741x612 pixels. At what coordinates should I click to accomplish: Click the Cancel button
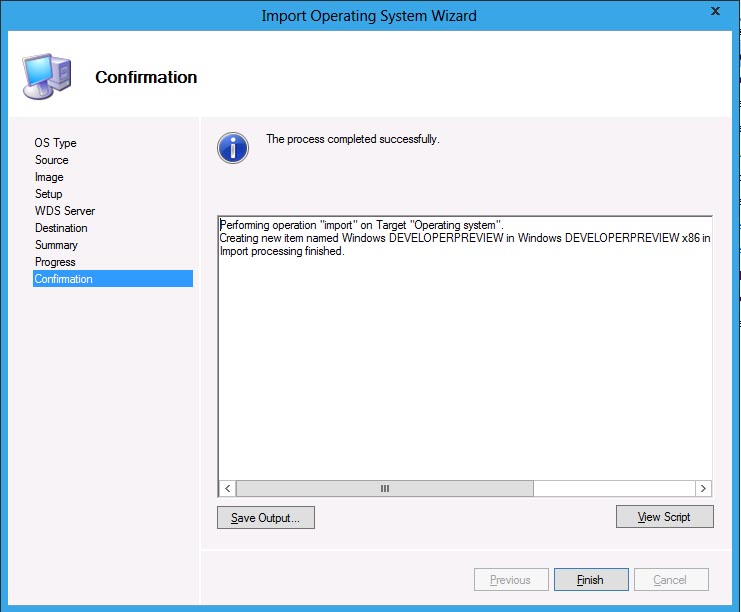670,580
